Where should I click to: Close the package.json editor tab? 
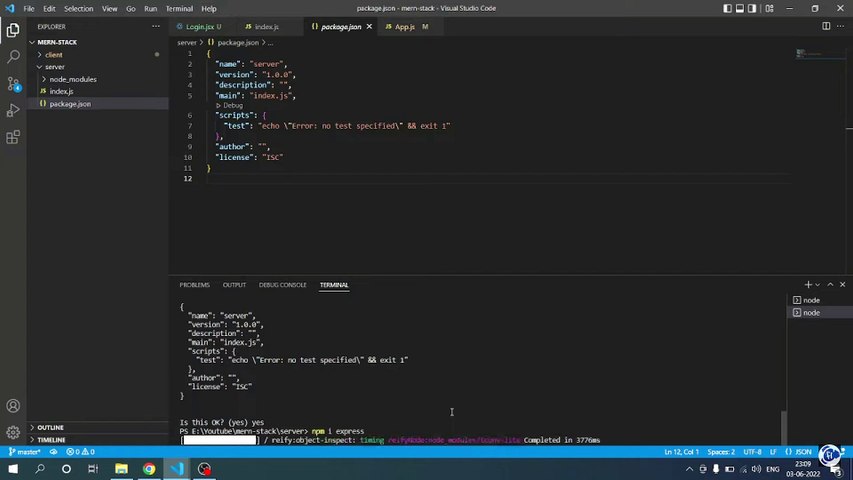(x=369, y=26)
